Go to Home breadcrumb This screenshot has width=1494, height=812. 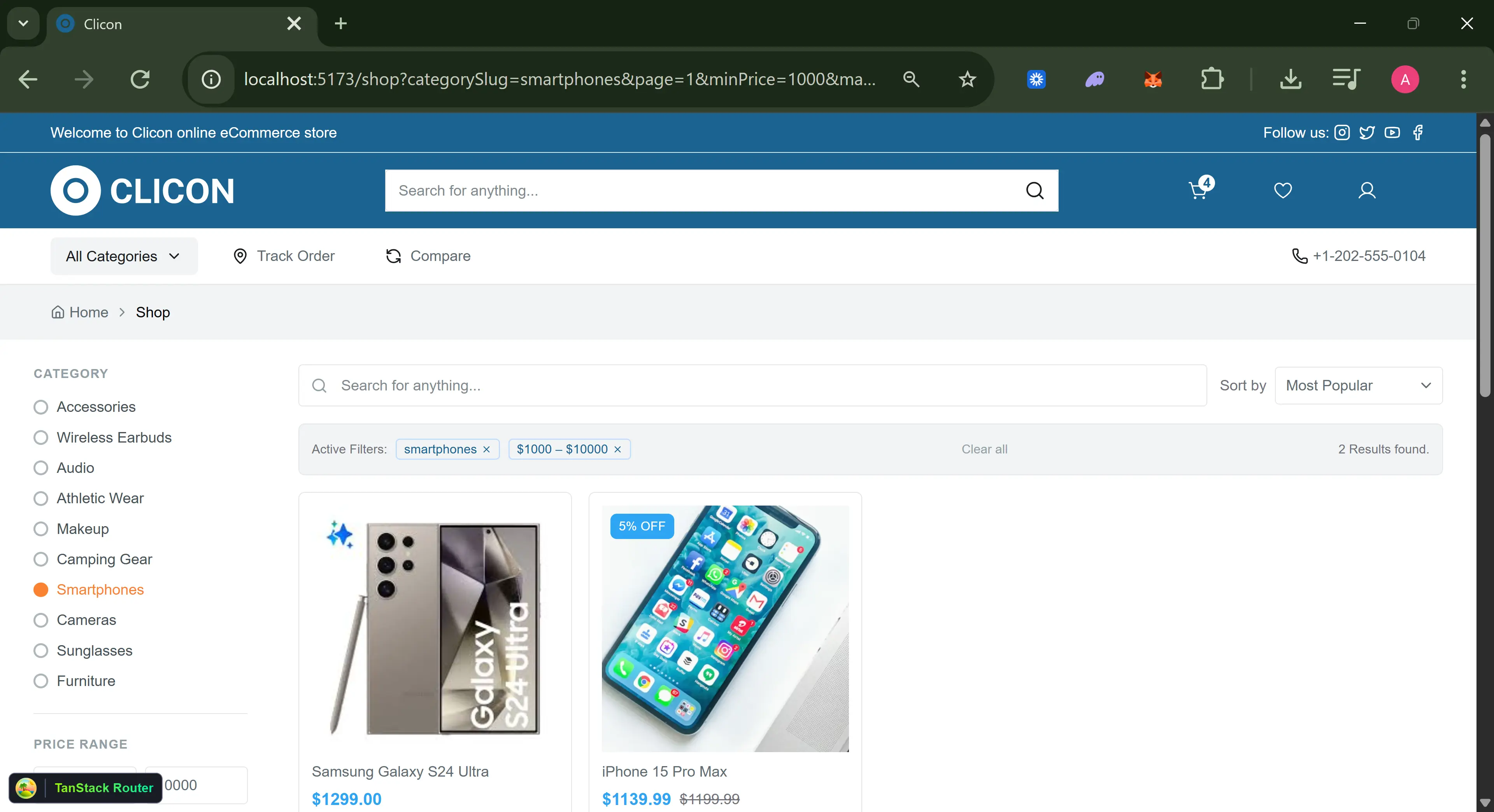coord(79,312)
